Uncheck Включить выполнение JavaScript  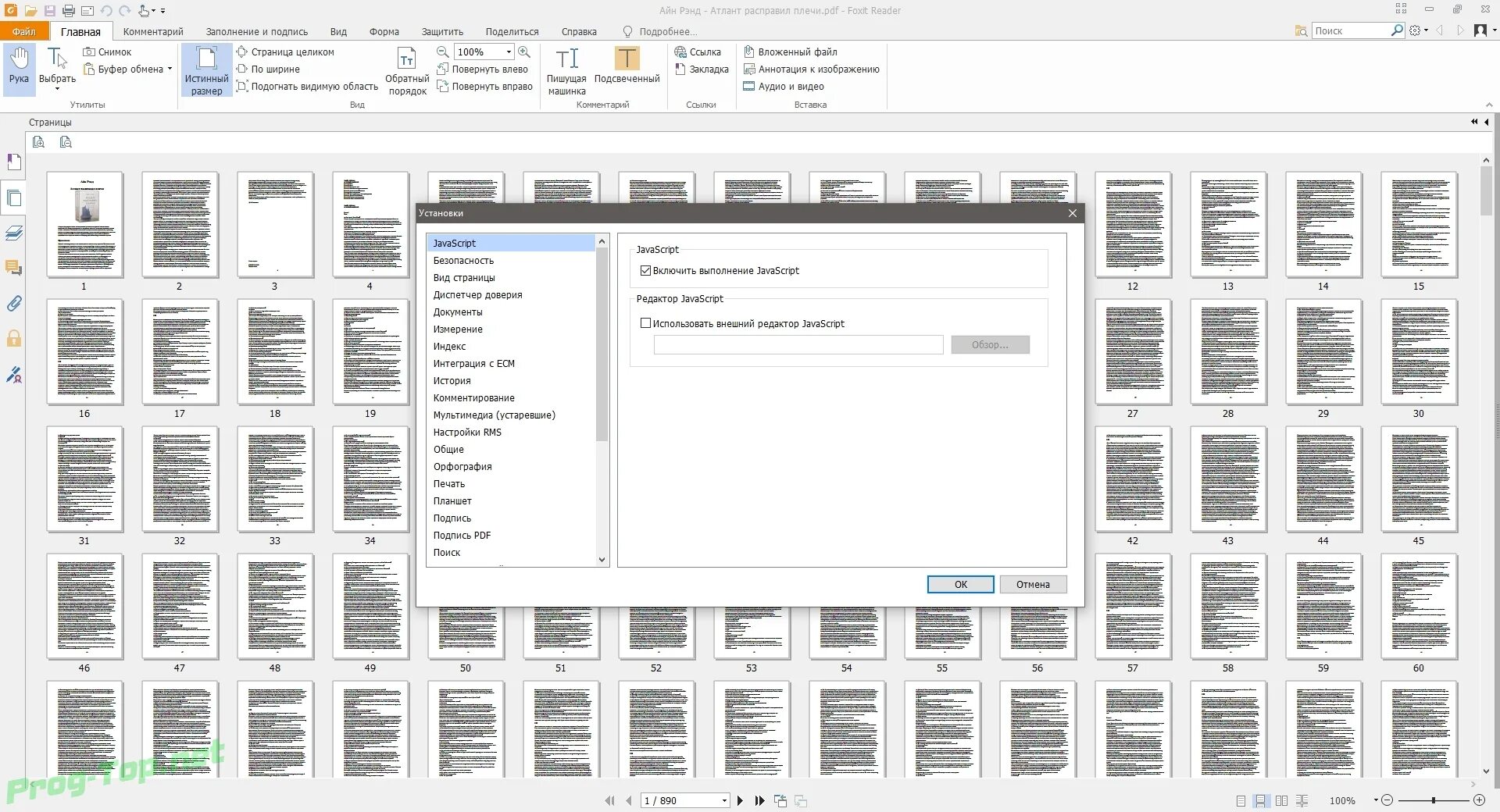click(x=645, y=270)
